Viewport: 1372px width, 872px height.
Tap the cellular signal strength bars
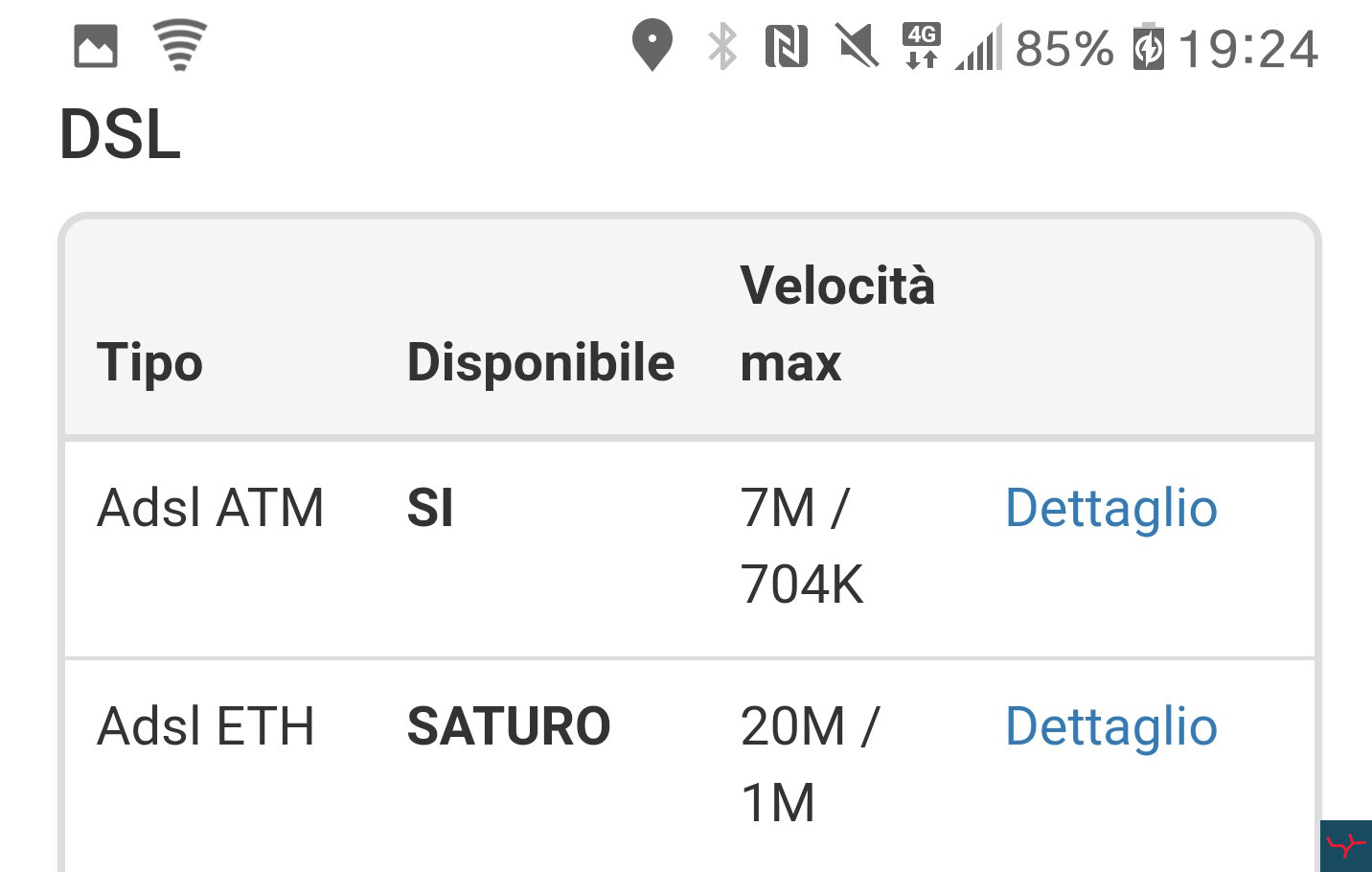tap(978, 46)
